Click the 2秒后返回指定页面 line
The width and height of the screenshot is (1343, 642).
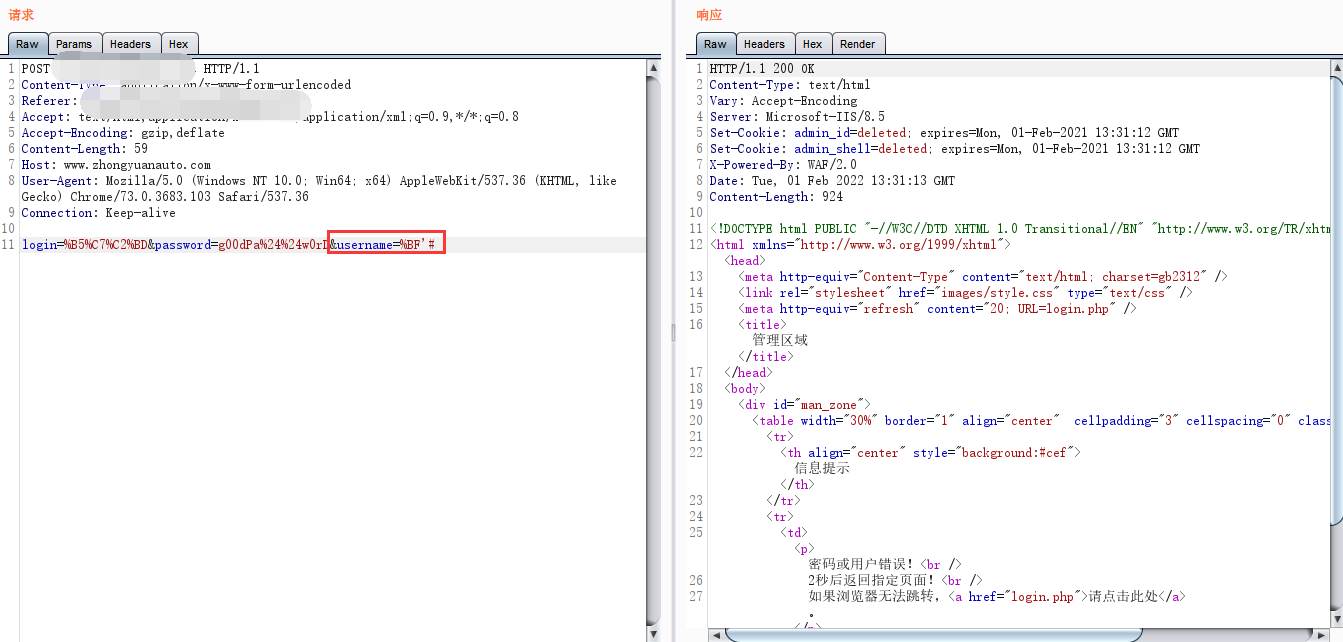[895, 580]
